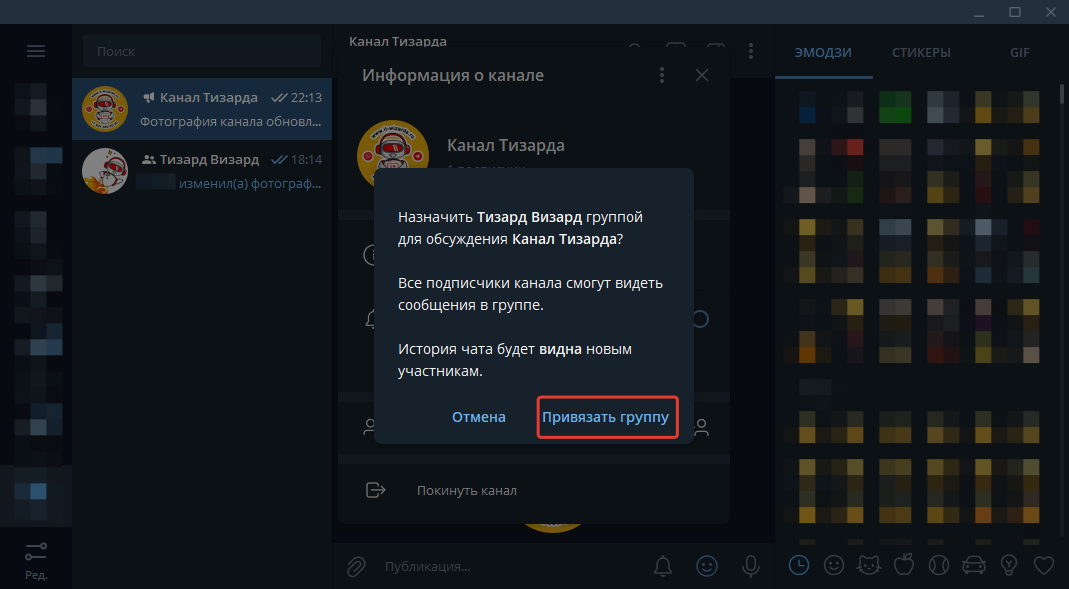
Task: Click the emoji smiley icon in message bar
Action: [707, 566]
